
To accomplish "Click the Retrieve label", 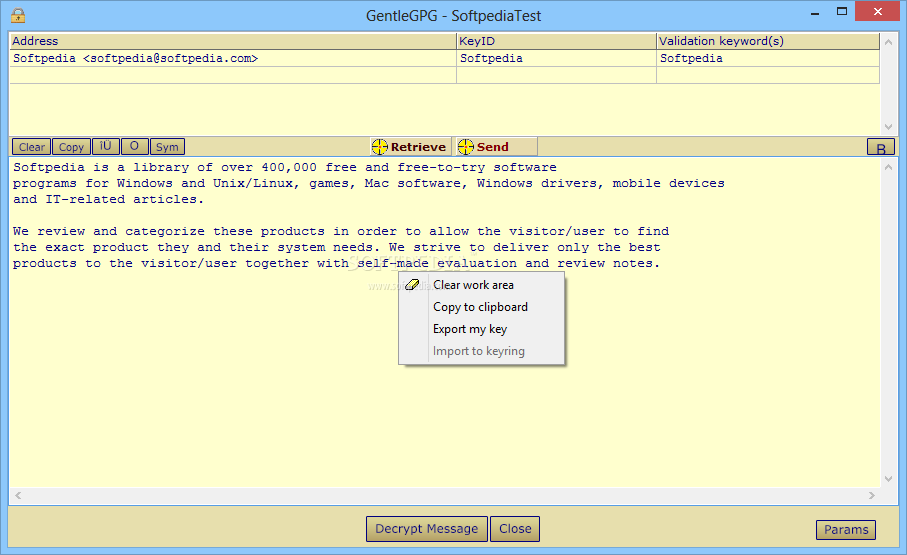I will click(418, 147).
